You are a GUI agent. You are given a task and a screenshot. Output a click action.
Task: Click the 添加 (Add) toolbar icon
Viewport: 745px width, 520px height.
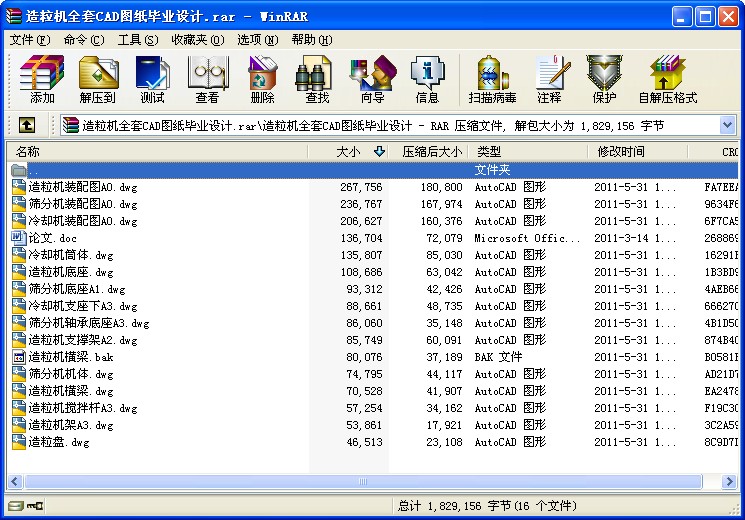click(42, 79)
